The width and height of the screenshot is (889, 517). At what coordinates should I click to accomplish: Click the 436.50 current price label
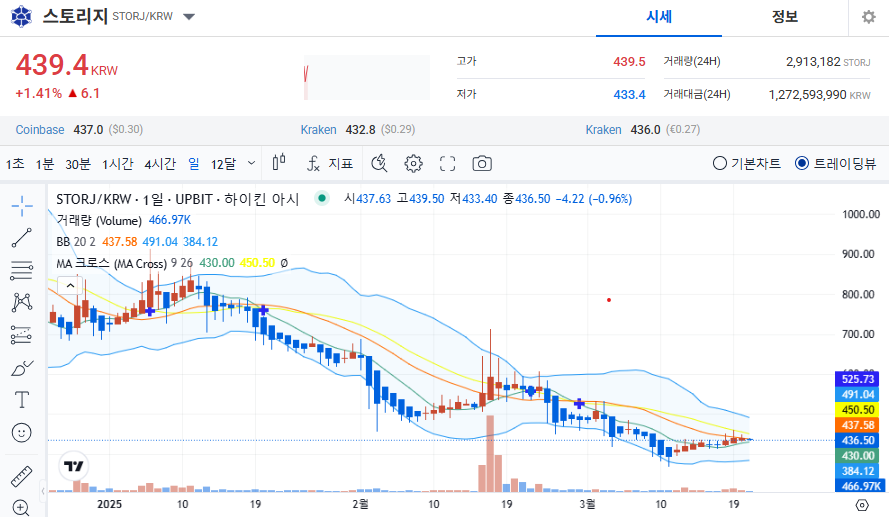coord(858,440)
